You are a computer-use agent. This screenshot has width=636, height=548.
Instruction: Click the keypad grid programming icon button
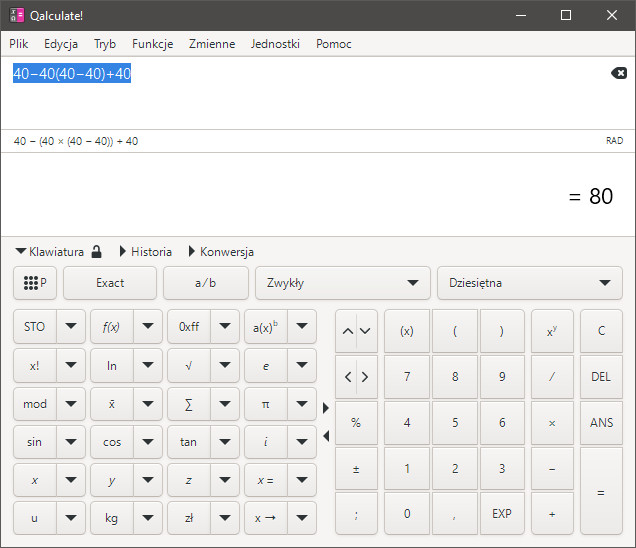[x=35, y=283]
